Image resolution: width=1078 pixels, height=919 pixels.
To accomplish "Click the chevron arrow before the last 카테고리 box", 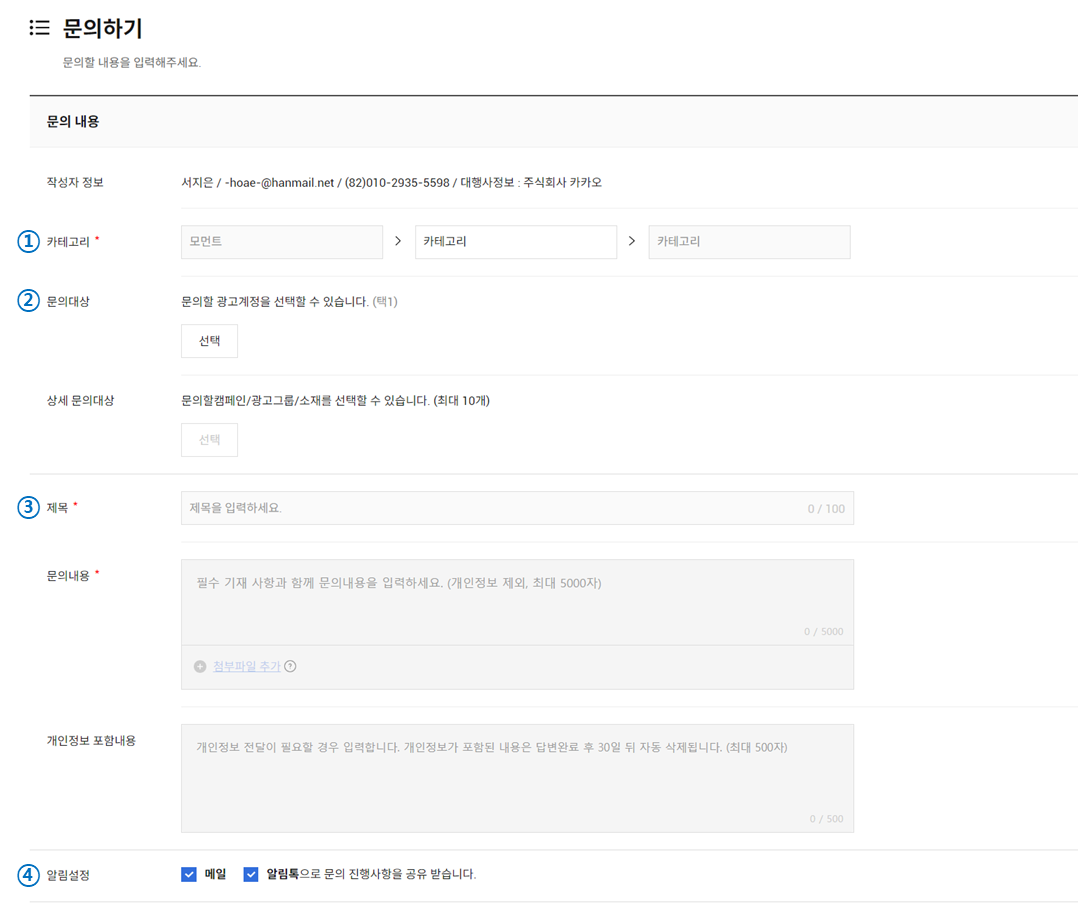I will [x=632, y=242].
